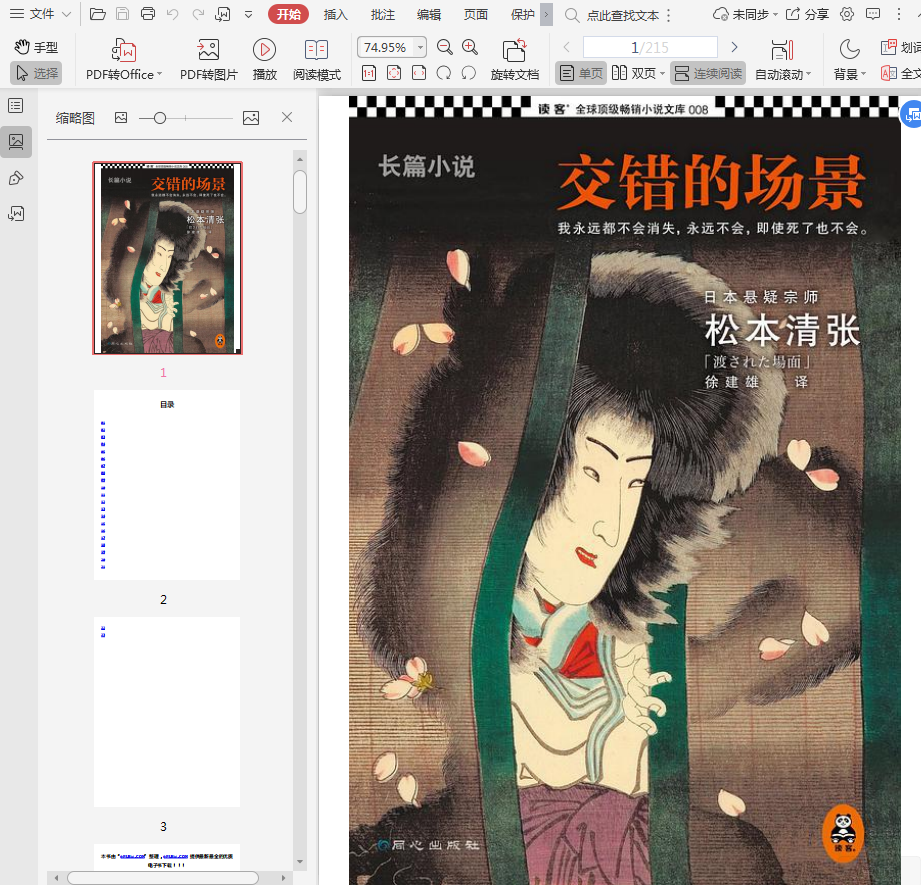Select the 选择 selection tool

(x=36, y=73)
